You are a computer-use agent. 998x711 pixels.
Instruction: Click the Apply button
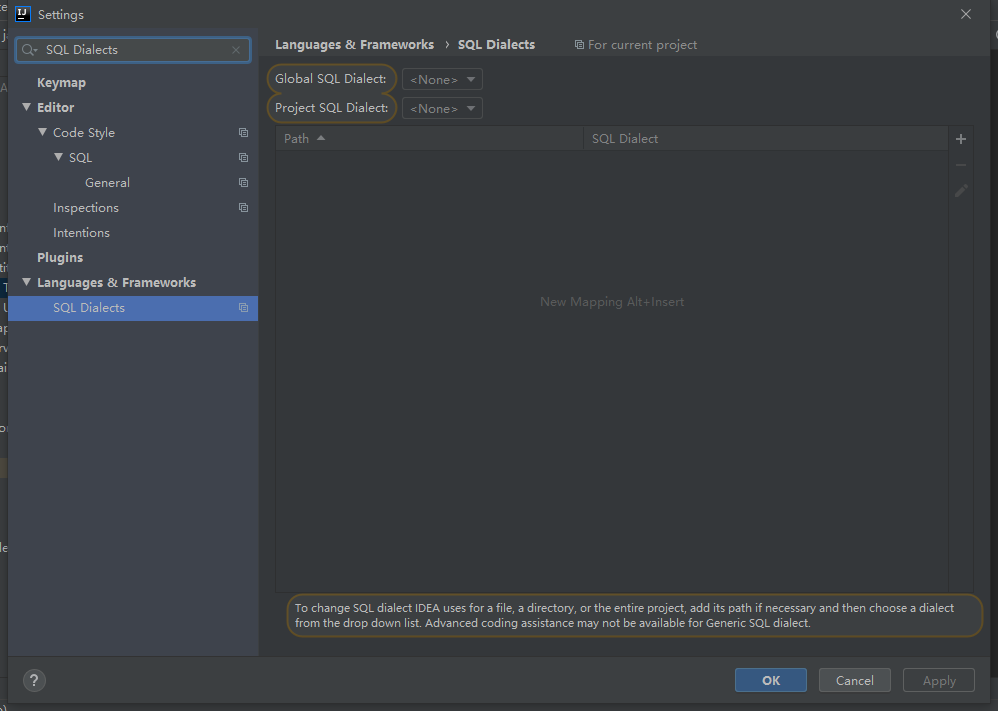coord(938,679)
